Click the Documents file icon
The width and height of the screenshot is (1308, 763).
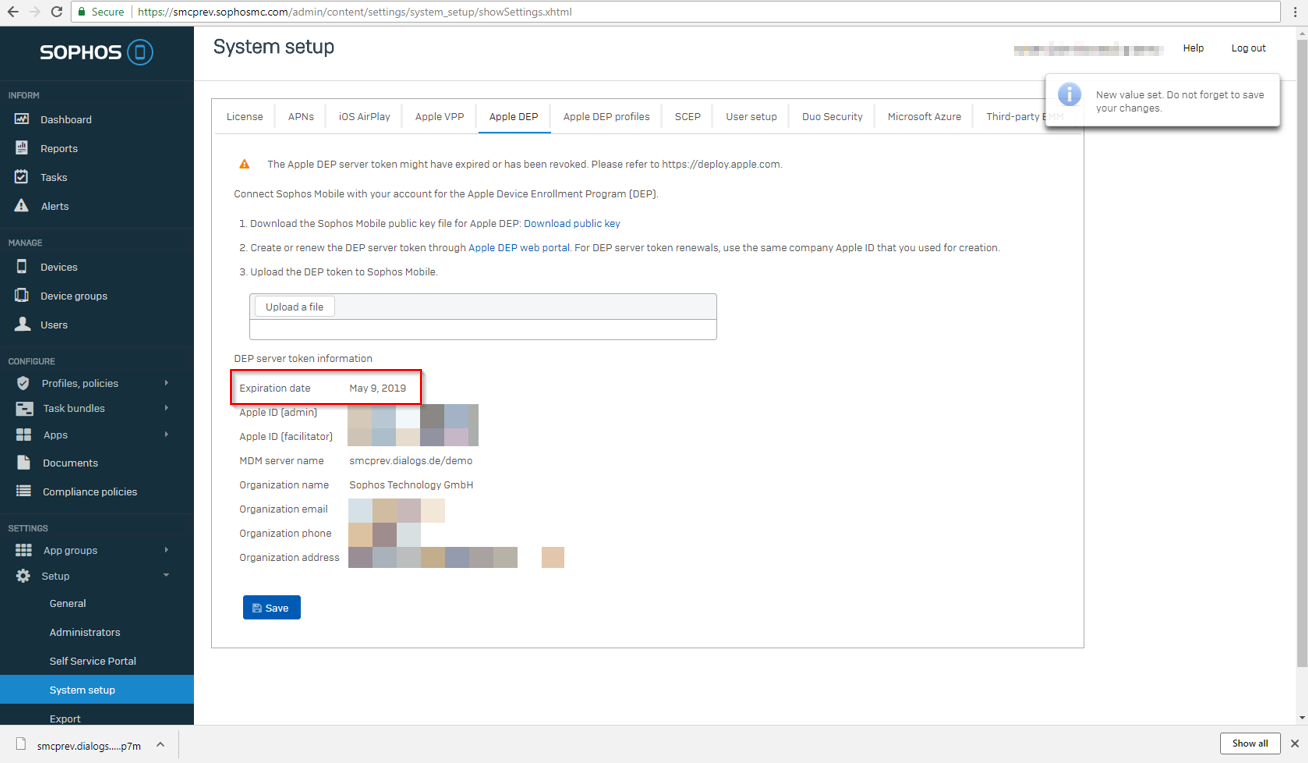[24, 463]
